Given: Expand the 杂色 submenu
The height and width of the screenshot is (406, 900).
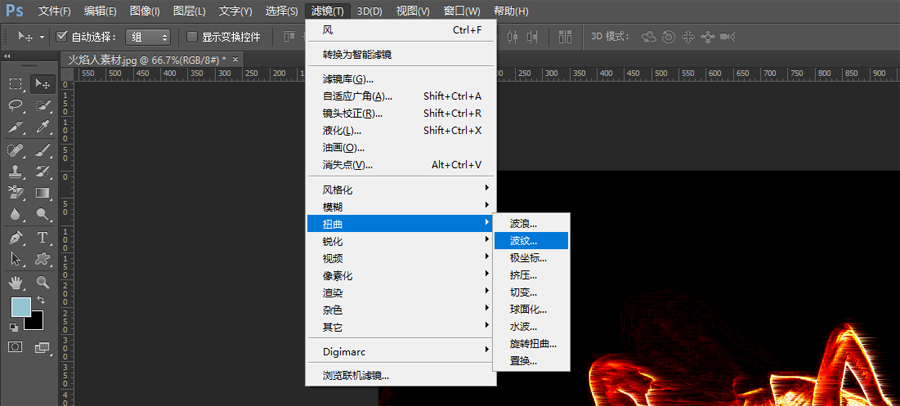Looking at the screenshot, I should pos(401,310).
